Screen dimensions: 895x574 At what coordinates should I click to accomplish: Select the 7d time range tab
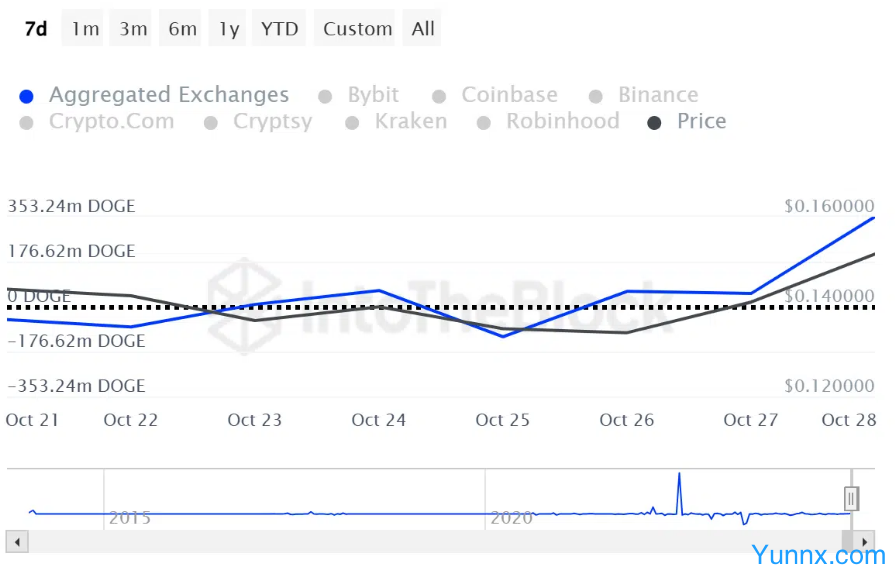(36, 29)
